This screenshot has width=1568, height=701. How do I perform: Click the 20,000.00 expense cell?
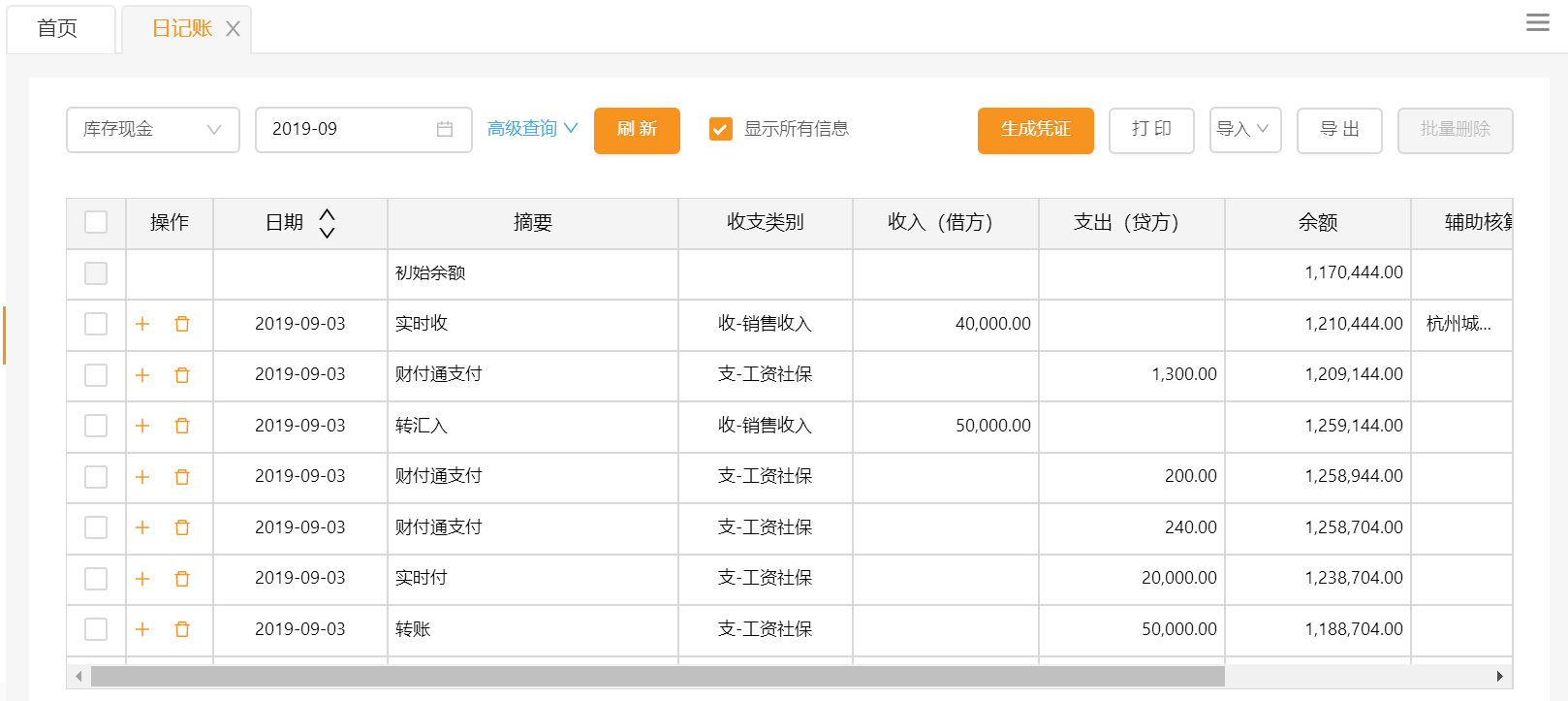pyautogui.click(x=1132, y=579)
